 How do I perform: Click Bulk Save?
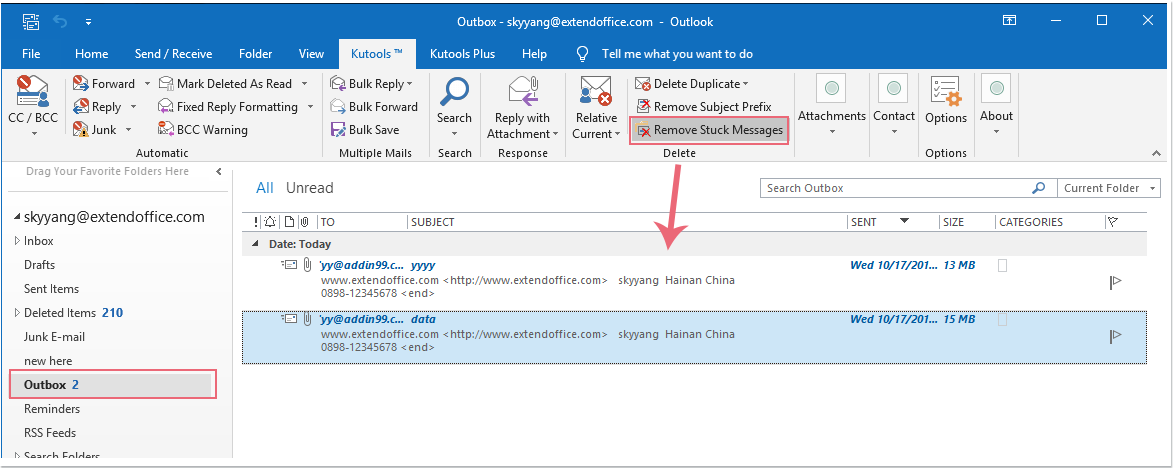364,130
